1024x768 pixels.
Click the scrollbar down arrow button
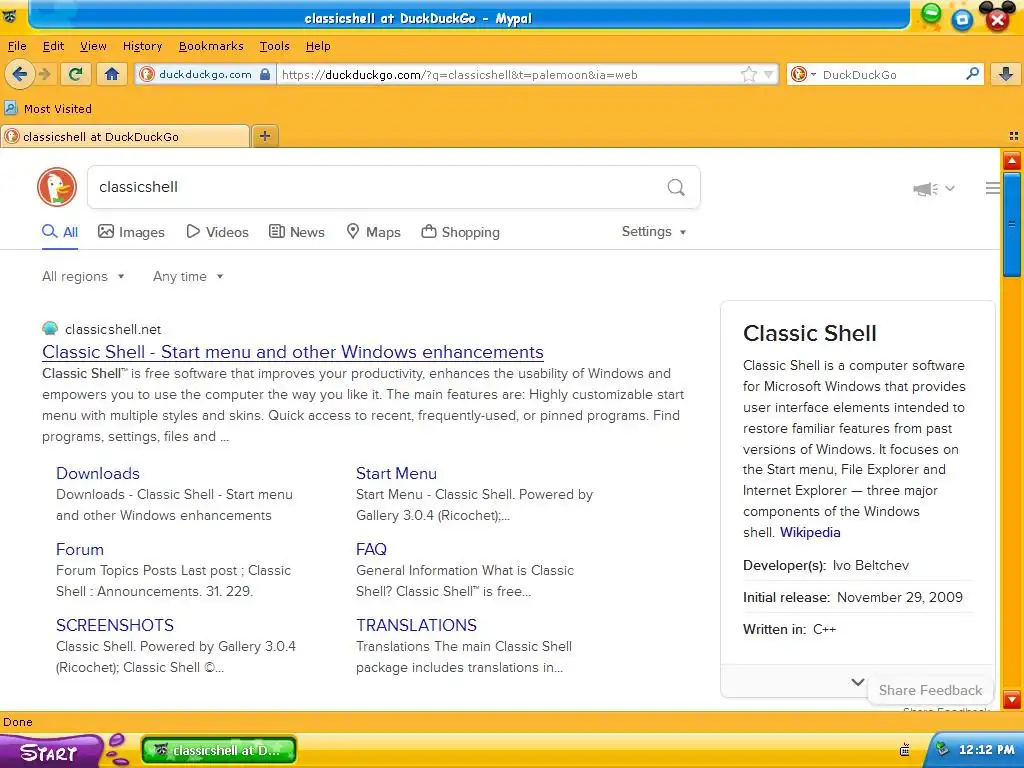(x=1012, y=699)
